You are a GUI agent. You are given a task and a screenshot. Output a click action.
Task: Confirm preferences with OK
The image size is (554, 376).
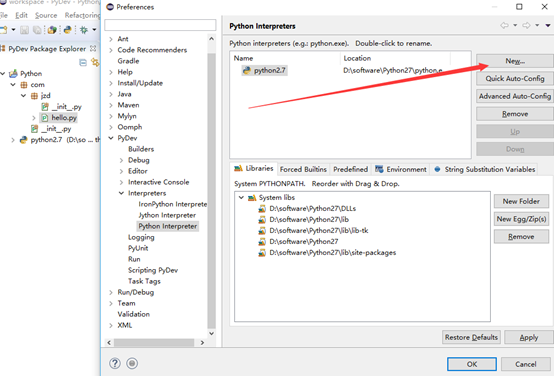[472, 364]
